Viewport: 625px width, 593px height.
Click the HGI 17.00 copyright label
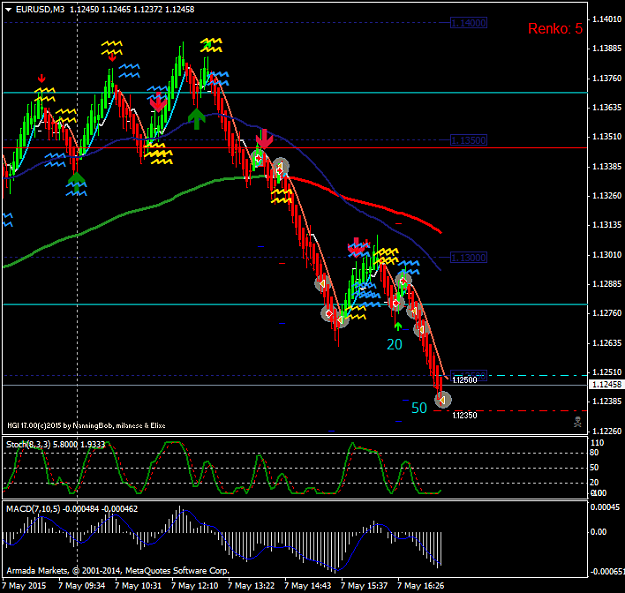[86, 426]
